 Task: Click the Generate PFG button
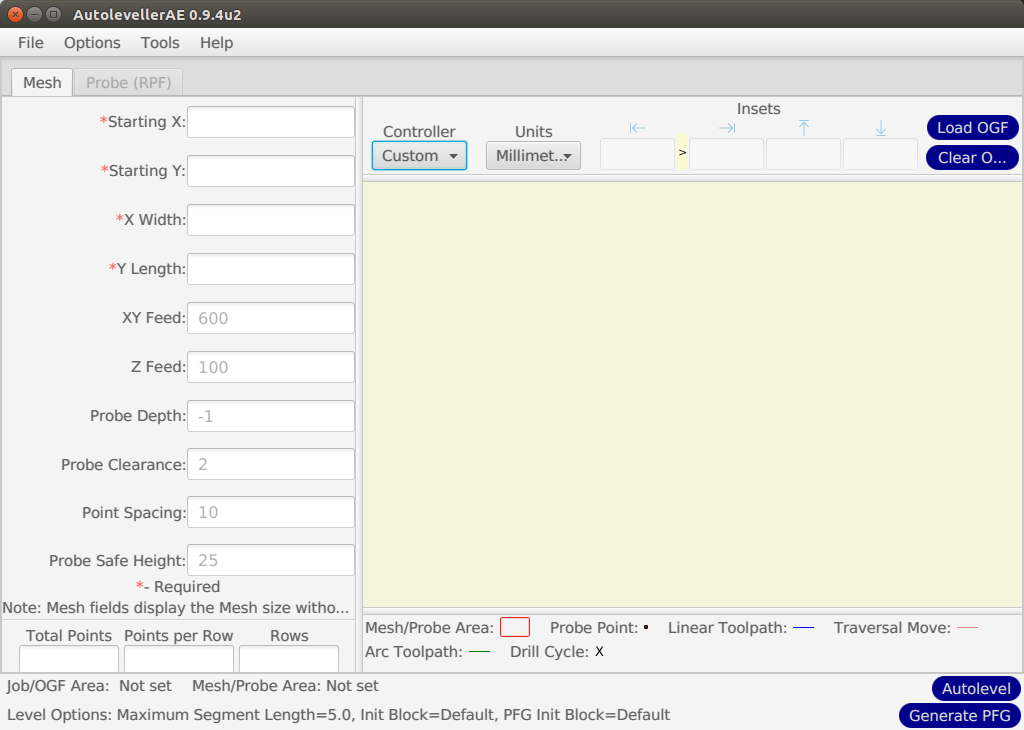click(958, 715)
